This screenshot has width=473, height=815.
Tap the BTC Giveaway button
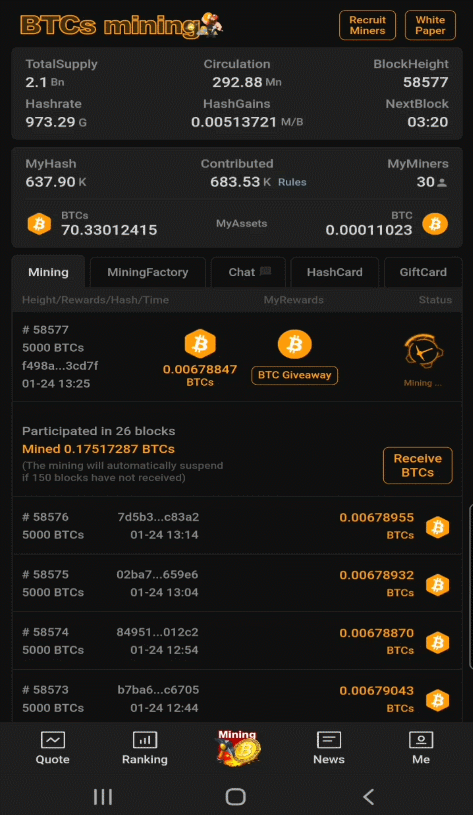(295, 375)
